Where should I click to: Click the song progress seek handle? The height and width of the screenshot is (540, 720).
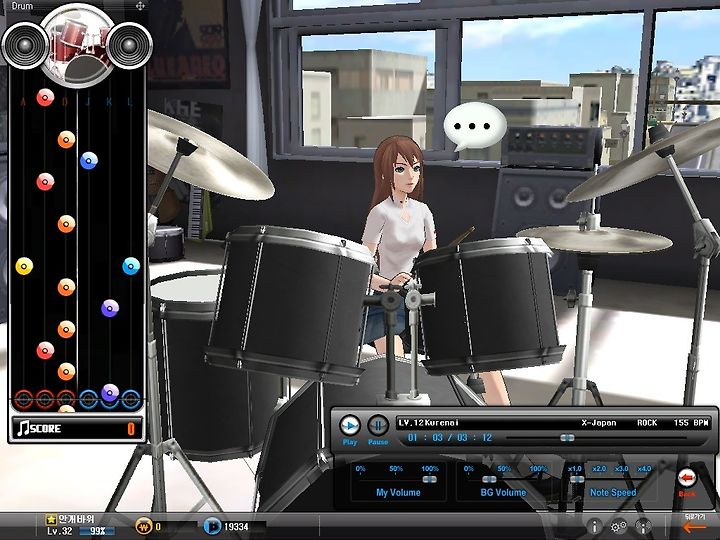(x=568, y=438)
